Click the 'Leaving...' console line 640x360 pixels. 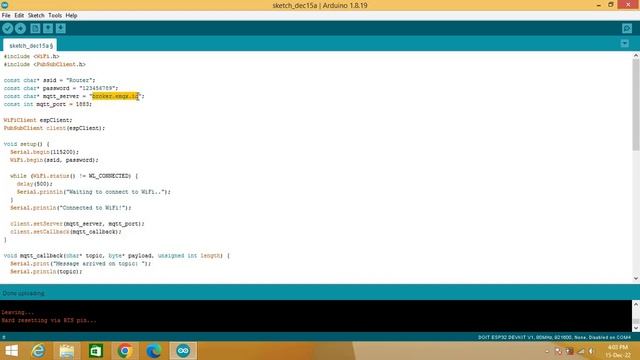(18, 312)
